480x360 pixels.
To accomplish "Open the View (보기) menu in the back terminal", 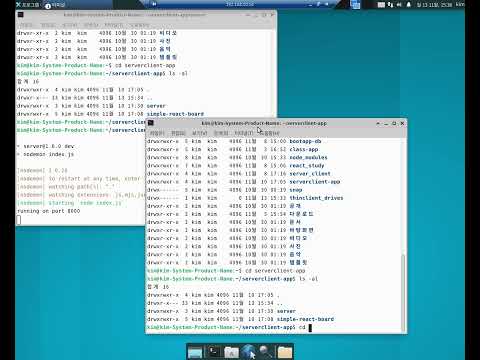I will [69, 25].
